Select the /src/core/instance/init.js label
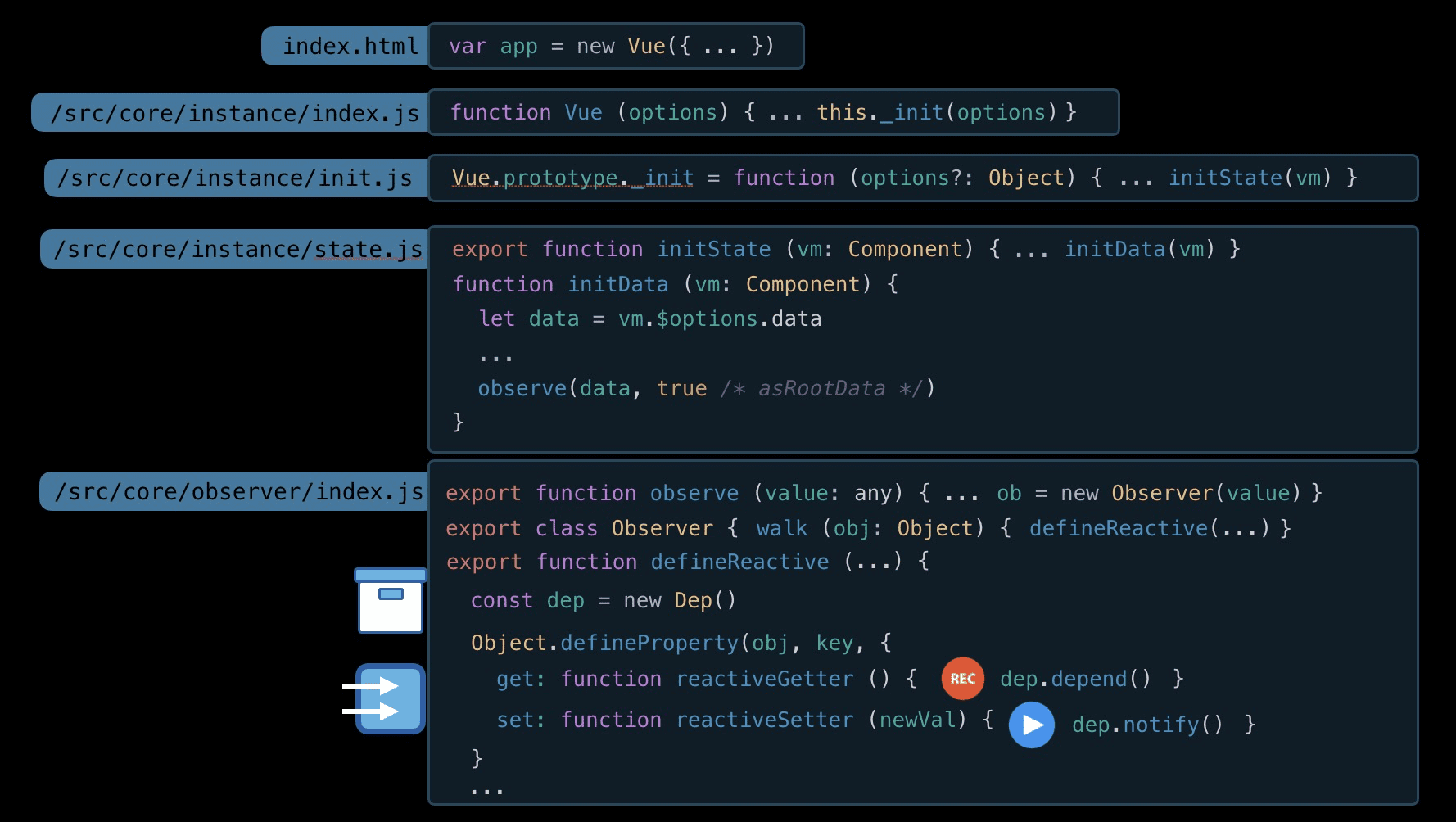This screenshot has width=1456, height=822. click(x=237, y=178)
